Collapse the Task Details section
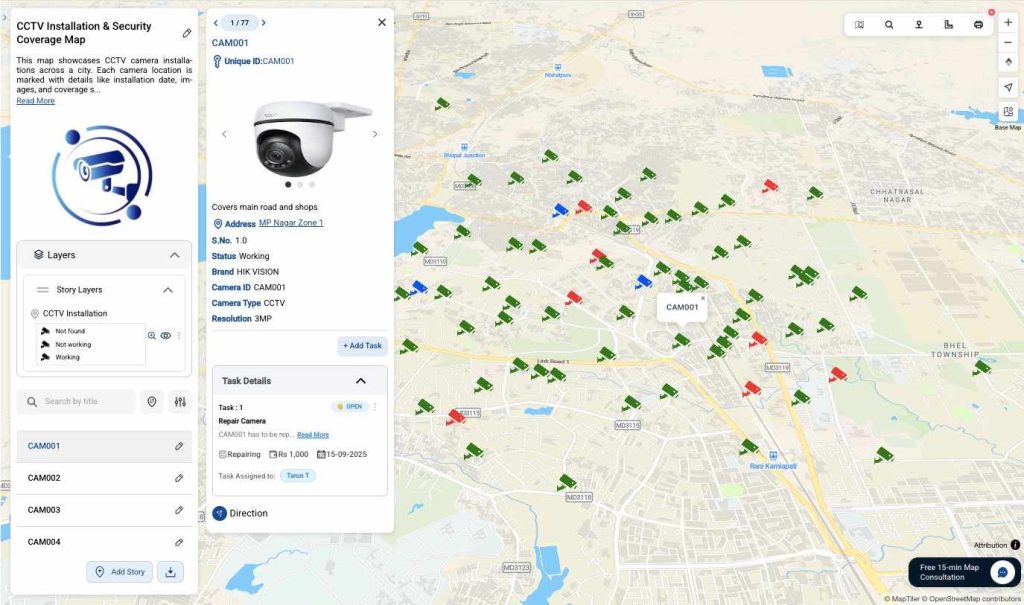The width and height of the screenshot is (1024, 605). pos(361,381)
